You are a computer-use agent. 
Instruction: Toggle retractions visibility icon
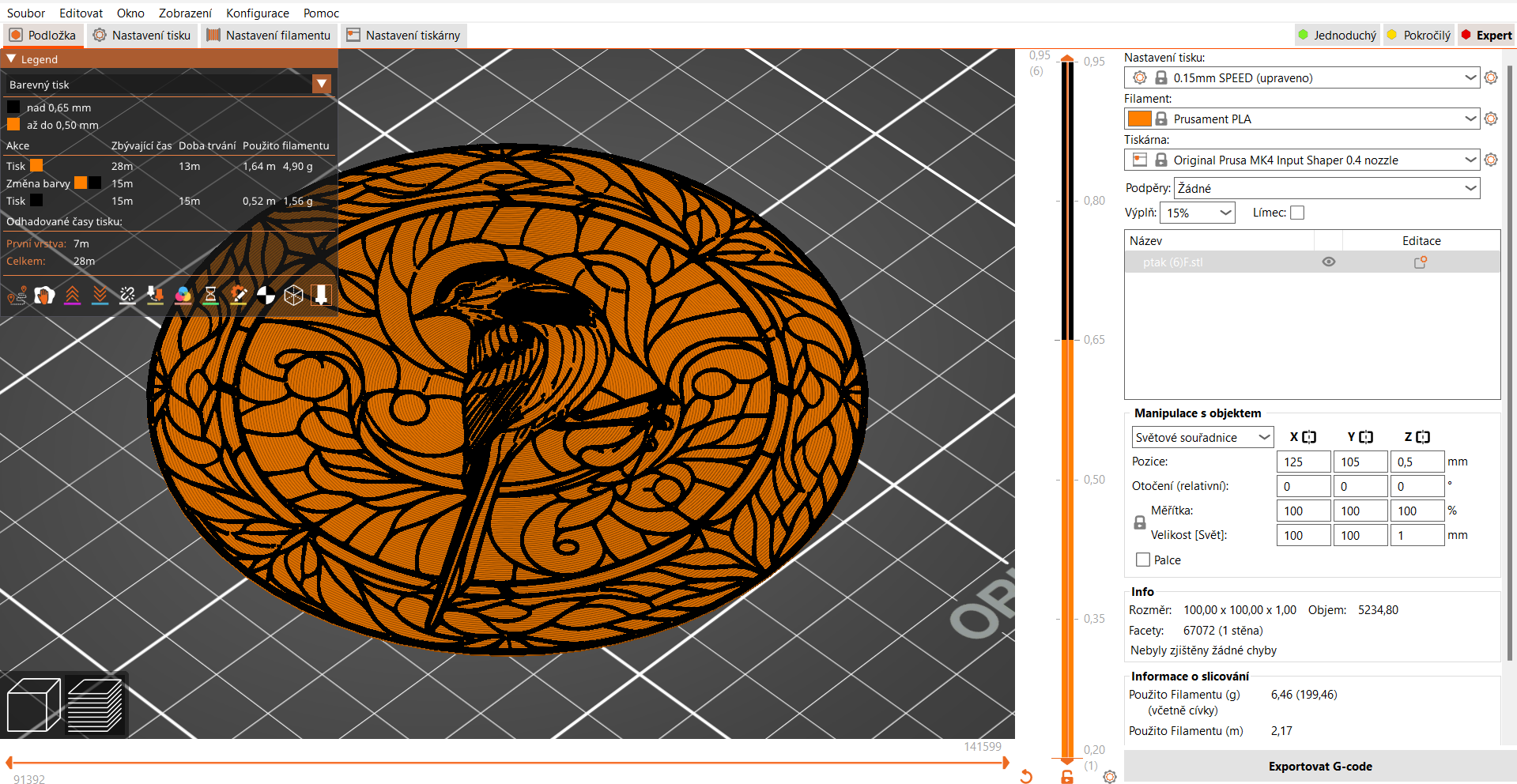[x=72, y=296]
